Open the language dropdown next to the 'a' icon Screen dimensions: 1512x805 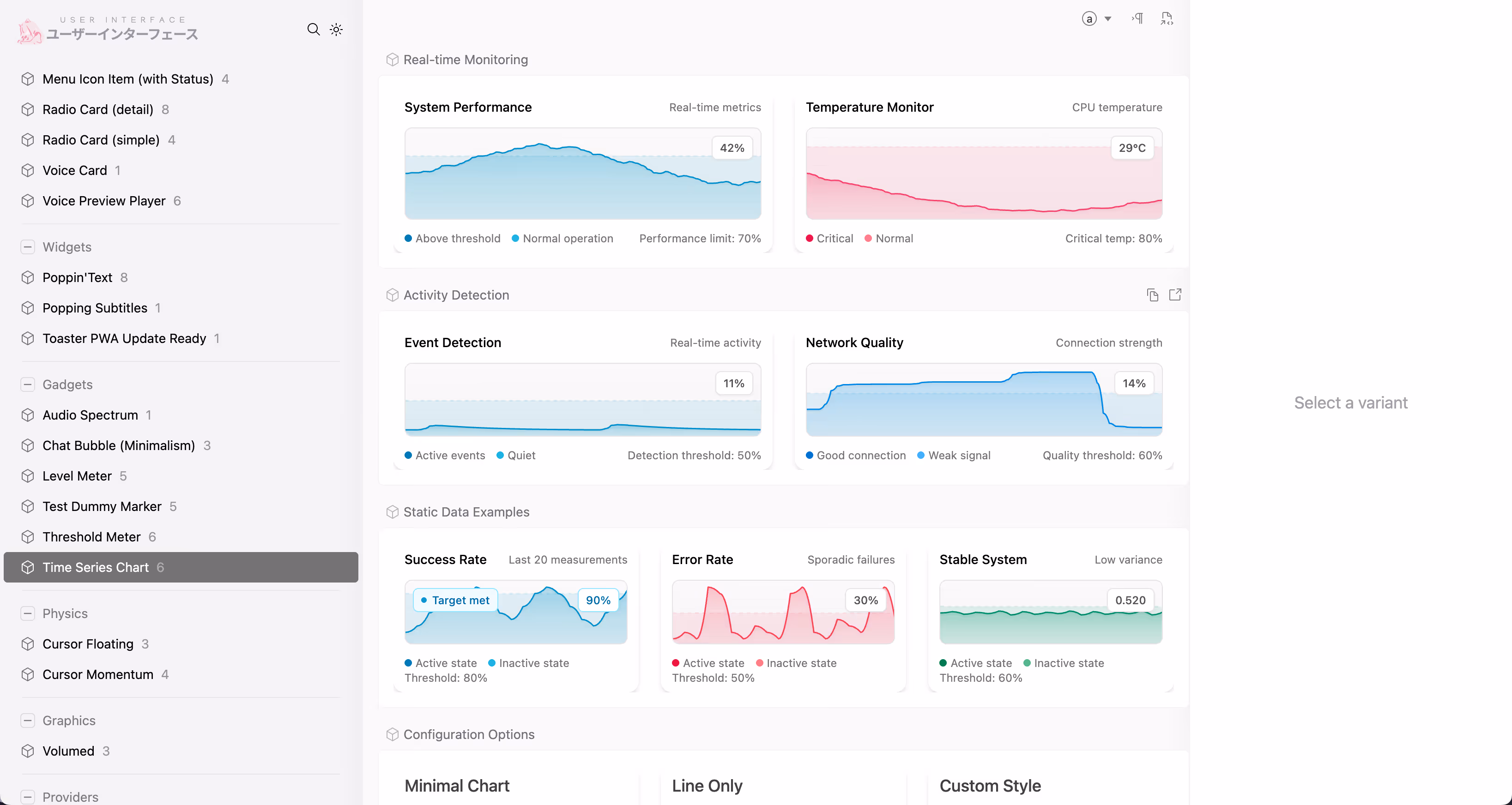coord(1108,18)
